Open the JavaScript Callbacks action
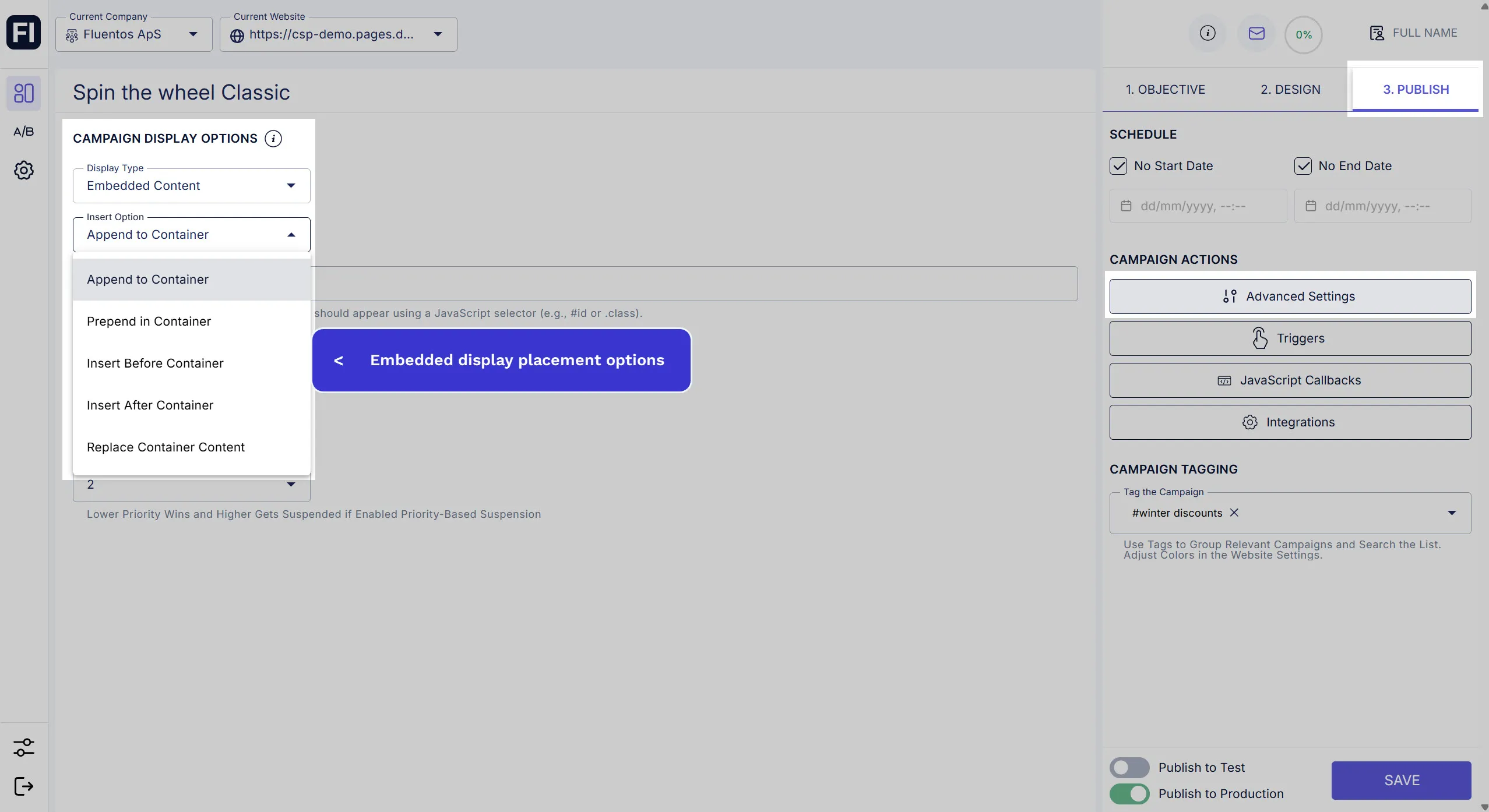The image size is (1489, 812). 1290,380
